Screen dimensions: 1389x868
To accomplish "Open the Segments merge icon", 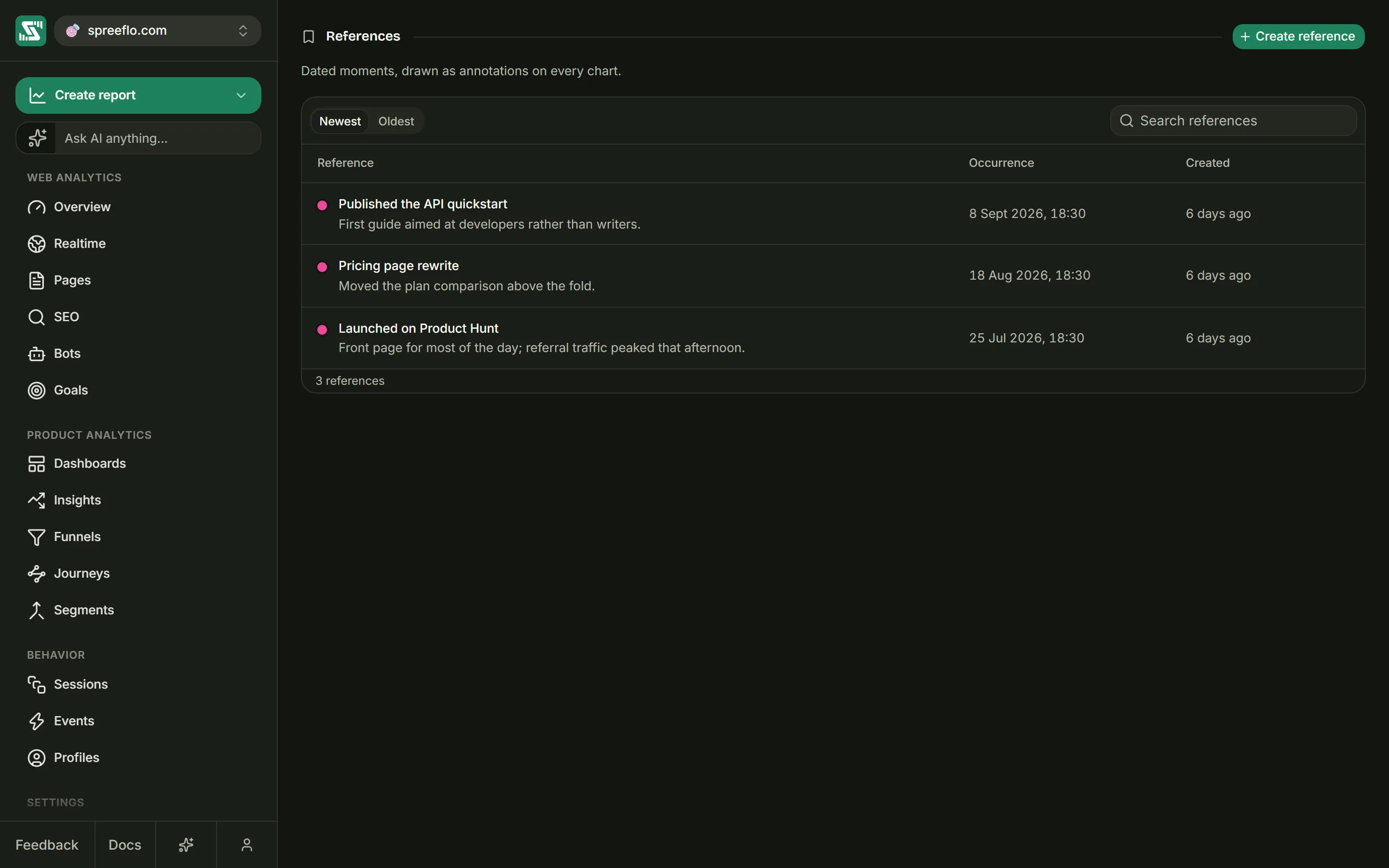I will click(x=37, y=610).
